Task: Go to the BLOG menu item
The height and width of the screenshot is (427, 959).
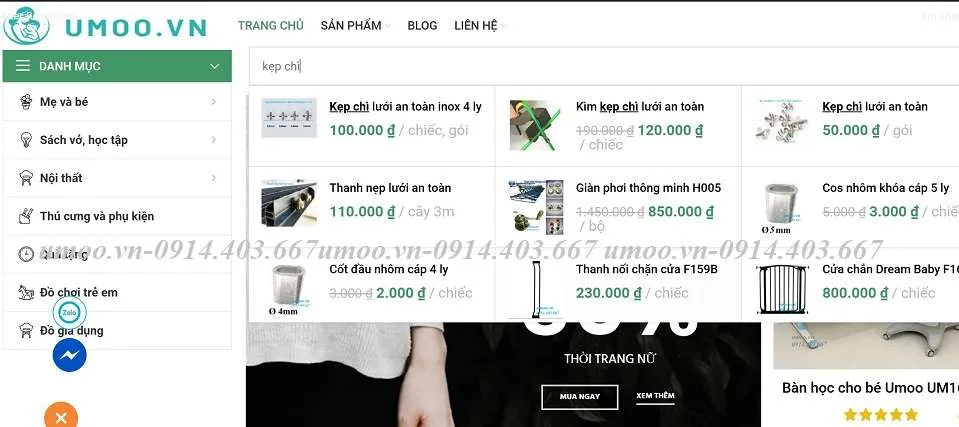Action: (422, 26)
